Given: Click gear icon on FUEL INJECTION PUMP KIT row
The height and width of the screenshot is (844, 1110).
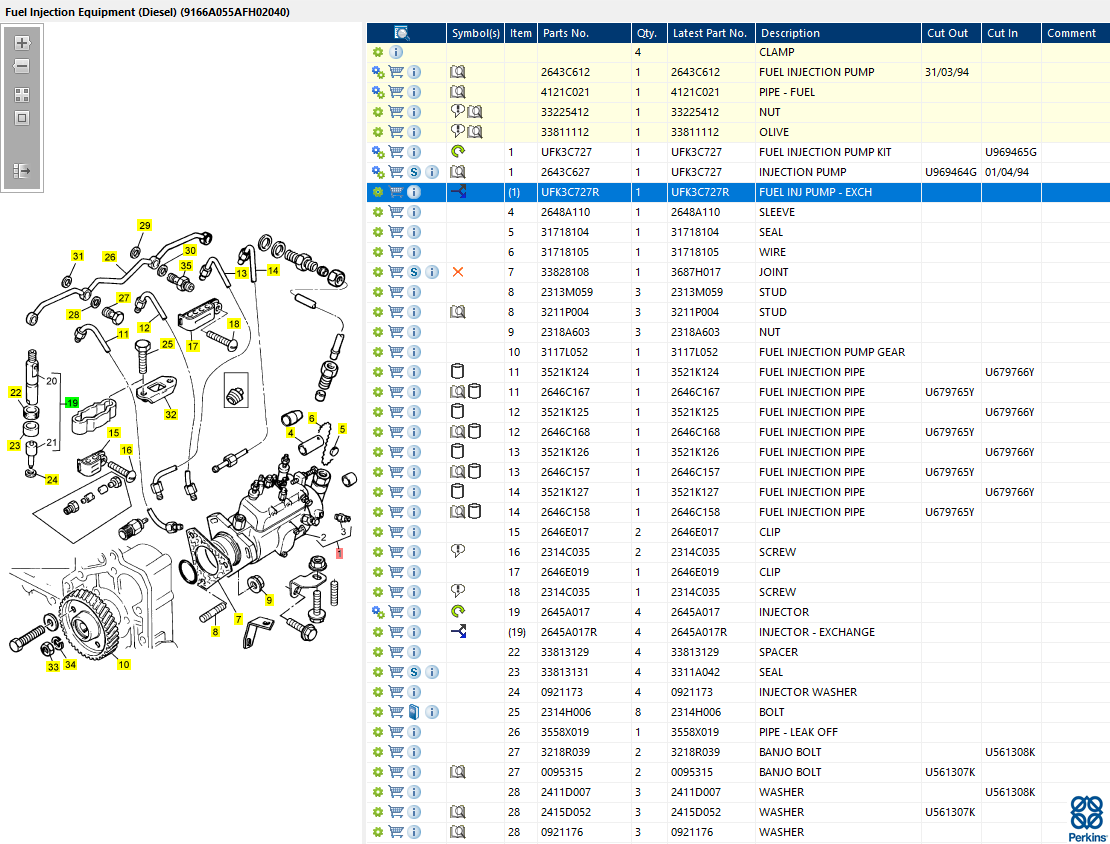Looking at the screenshot, I should click(378, 152).
